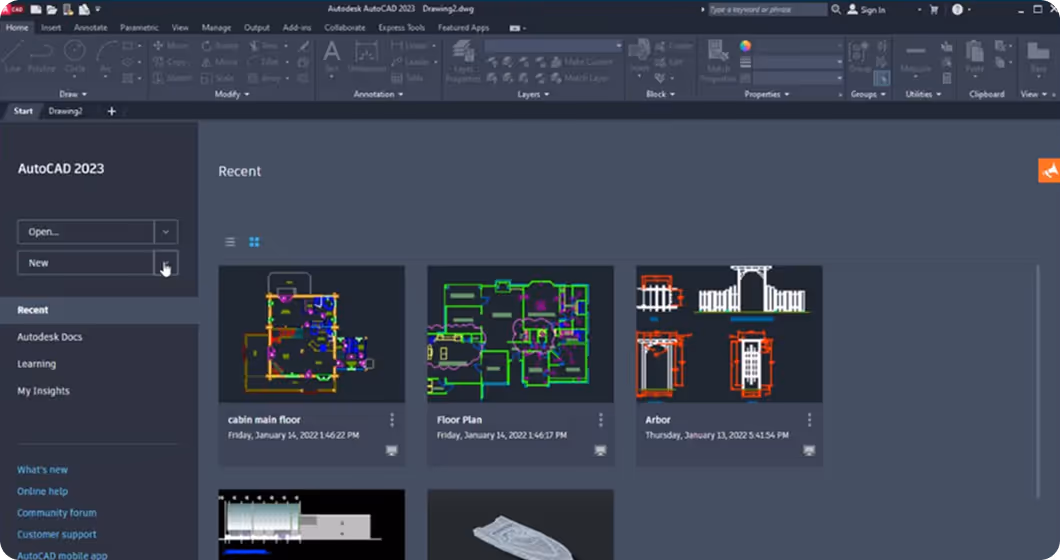Open the Home ribbon tab
Image resolution: width=1060 pixels, height=560 pixels.
(17, 28)
